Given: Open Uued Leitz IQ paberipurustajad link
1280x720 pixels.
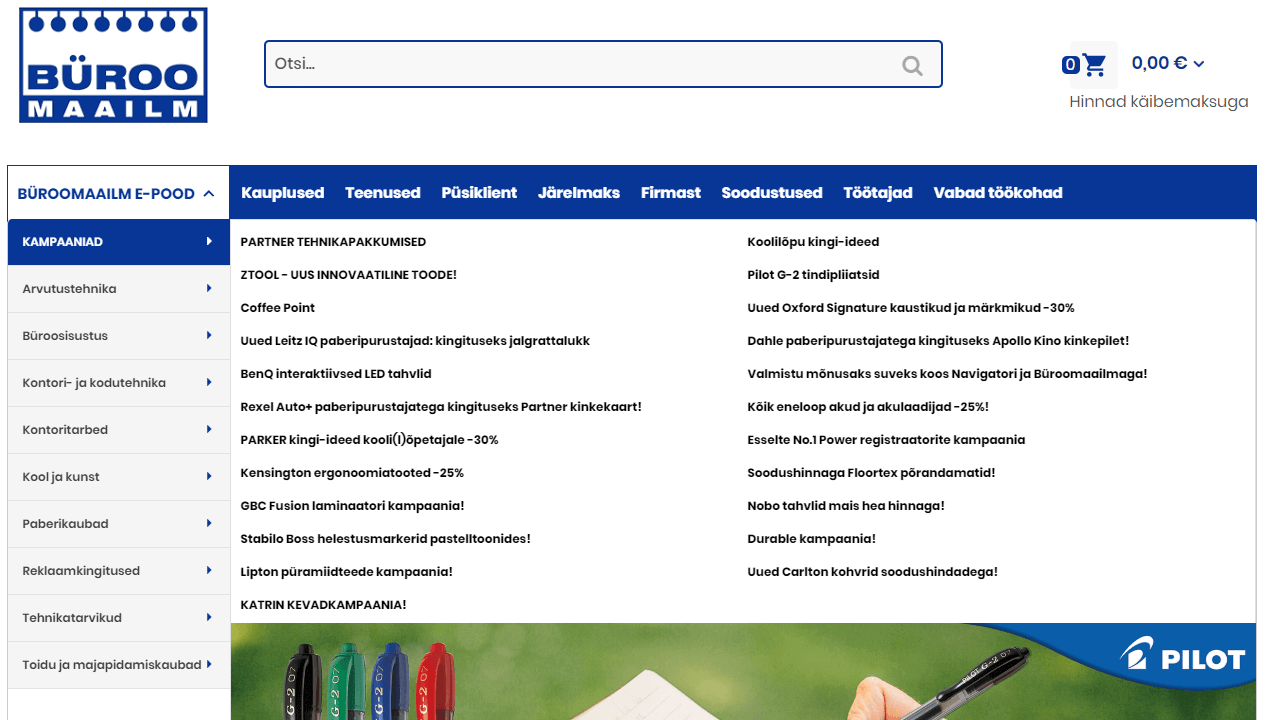Looking at the screenshot, I should point(415,341).
